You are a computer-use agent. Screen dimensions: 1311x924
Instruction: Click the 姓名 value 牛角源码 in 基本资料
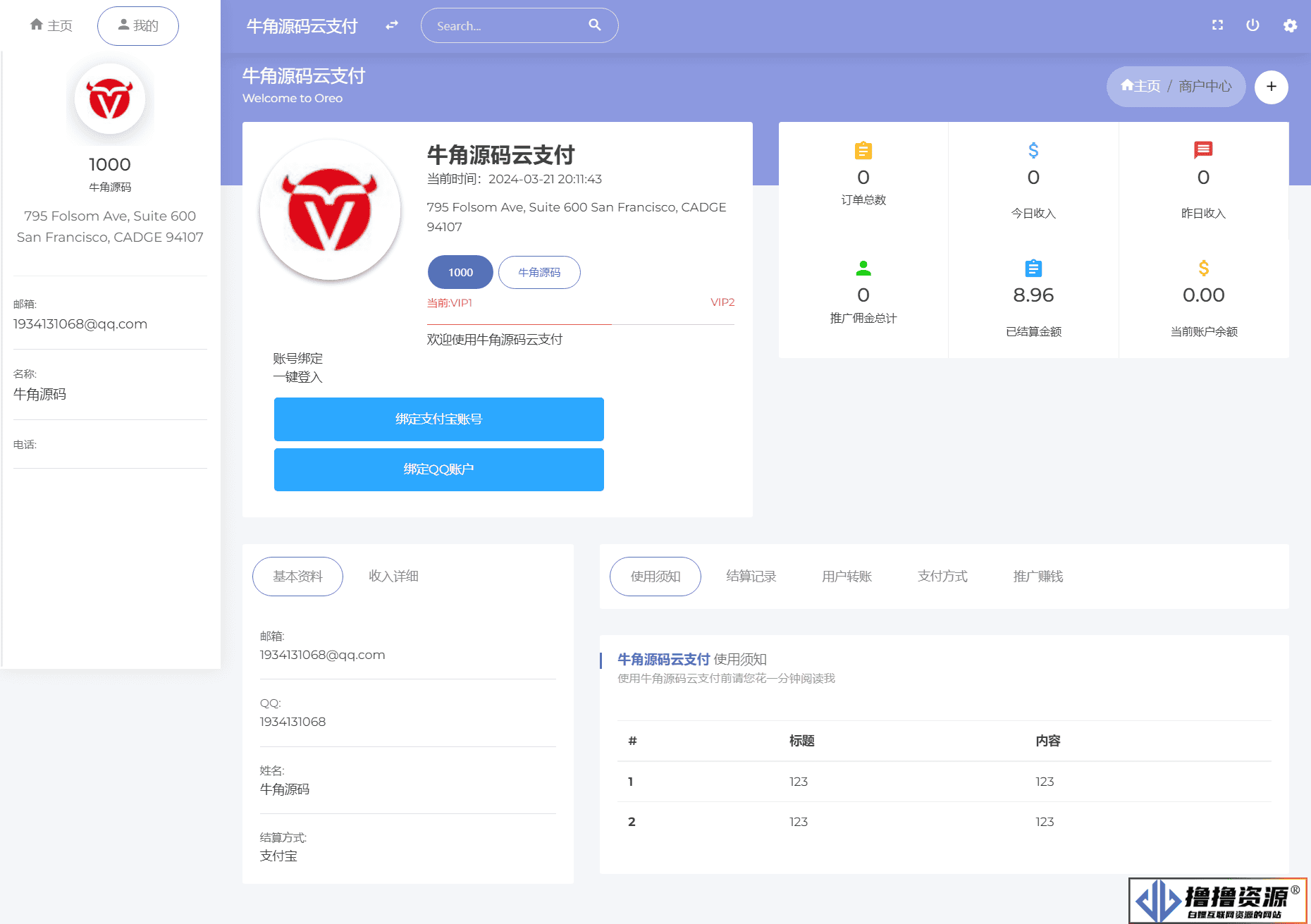click(x=285, y=789)
